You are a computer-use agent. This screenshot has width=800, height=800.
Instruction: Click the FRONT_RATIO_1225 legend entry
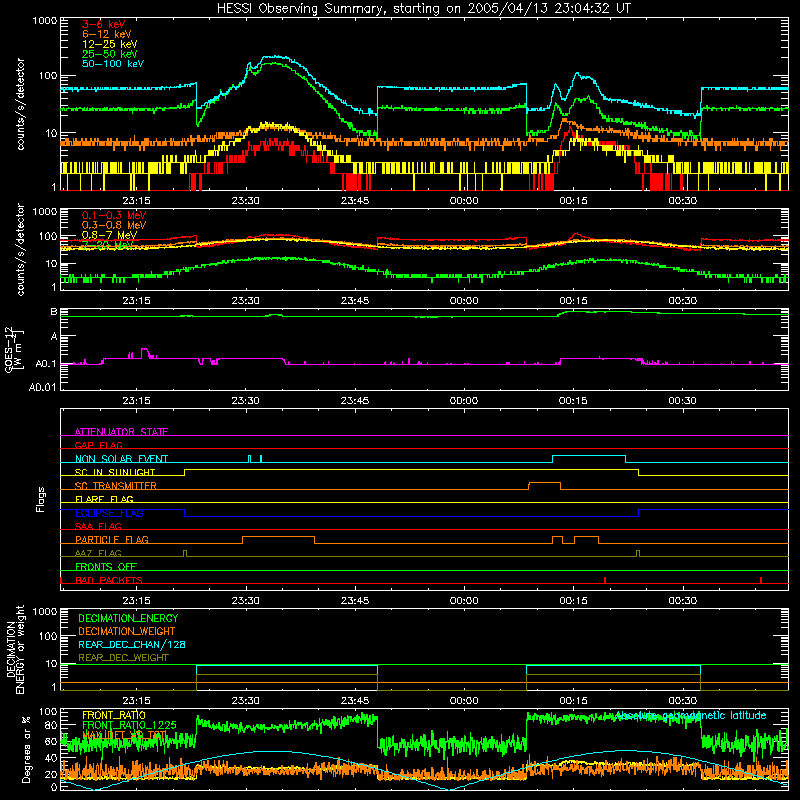pyautogui.click(x=129, y=725)
